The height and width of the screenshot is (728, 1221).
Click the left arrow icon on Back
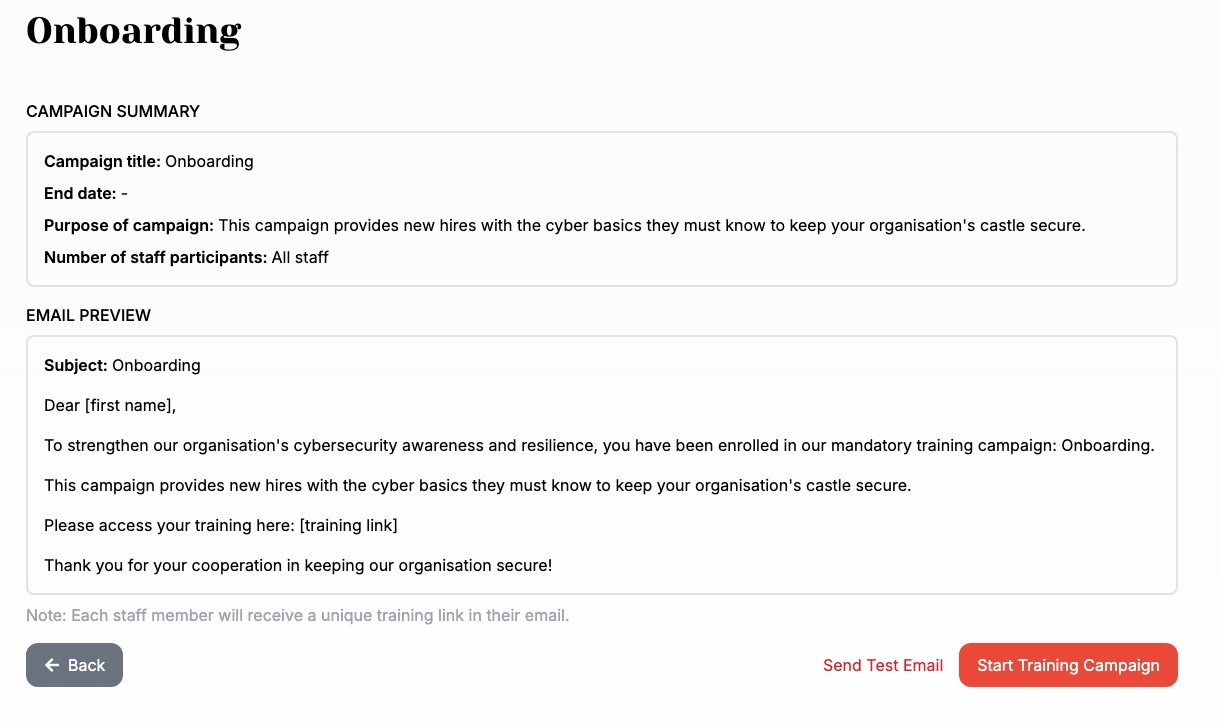[x=53, y=665]
